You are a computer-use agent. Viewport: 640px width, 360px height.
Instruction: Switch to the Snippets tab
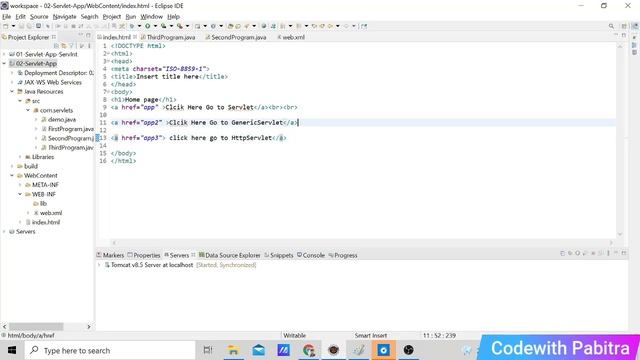click(282, 256)
